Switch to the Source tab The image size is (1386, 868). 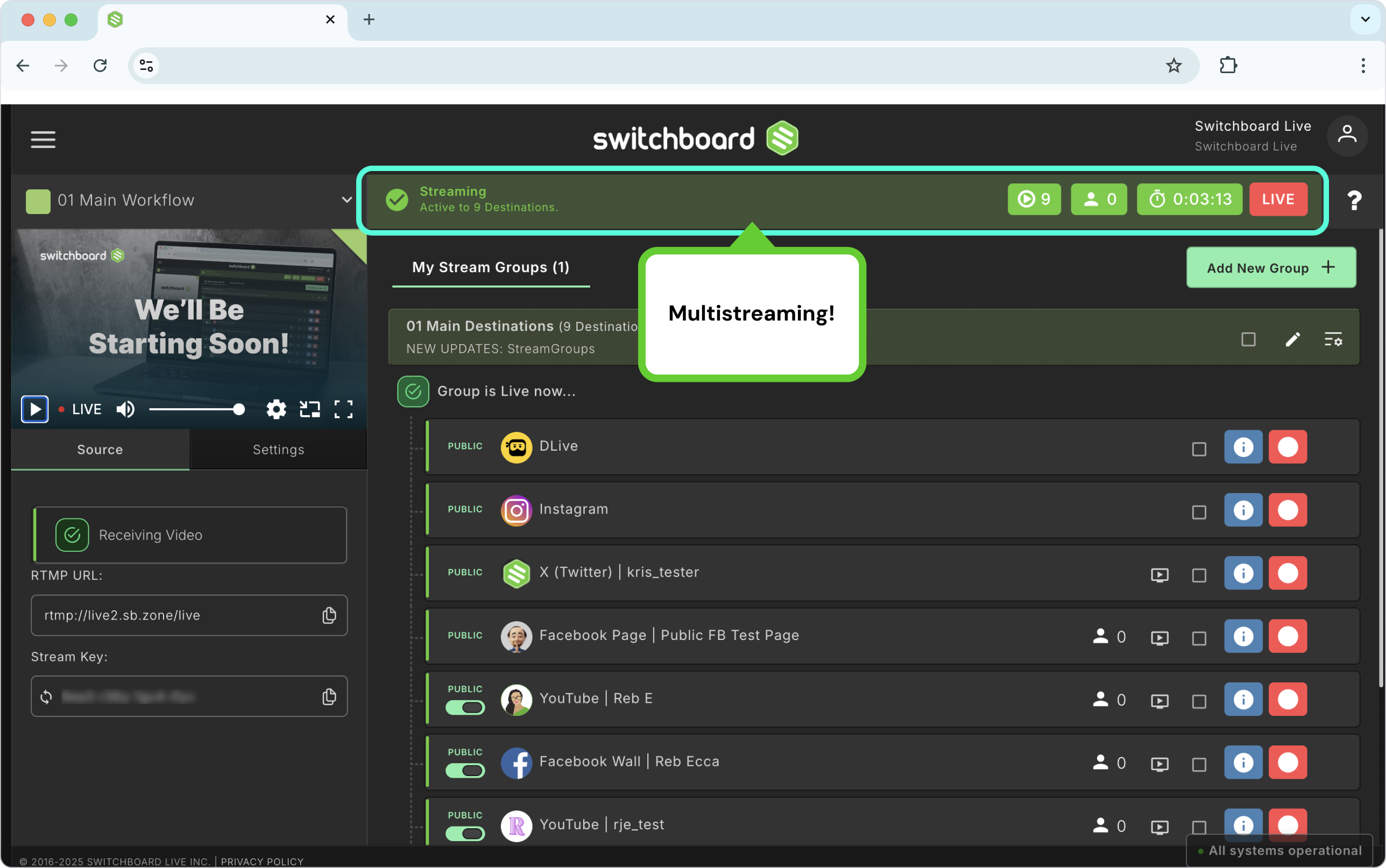pyautogui.click(x=100, y=450)
